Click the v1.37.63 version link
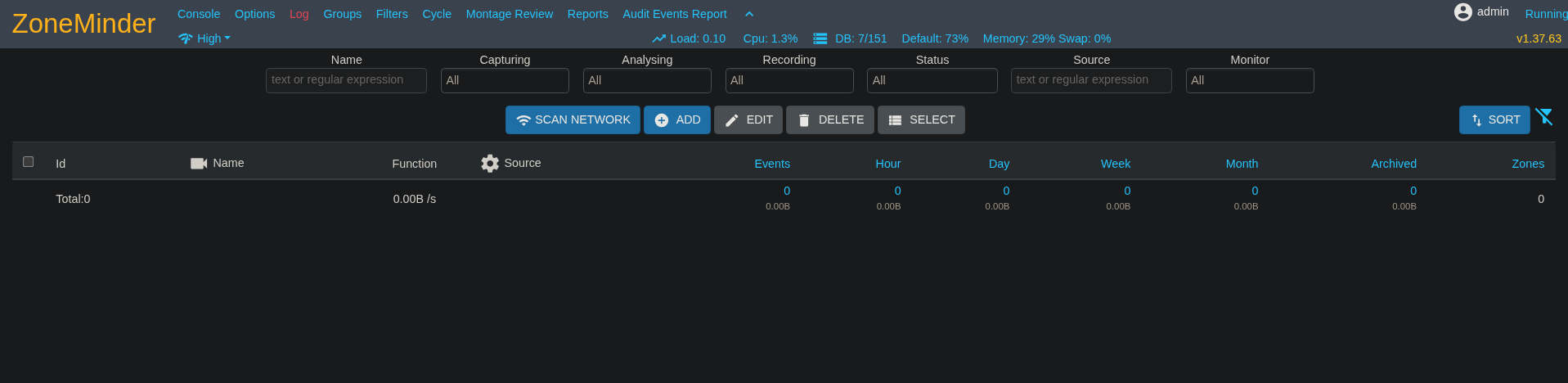The image size is (1568, 383). [x=1539, y=38]
